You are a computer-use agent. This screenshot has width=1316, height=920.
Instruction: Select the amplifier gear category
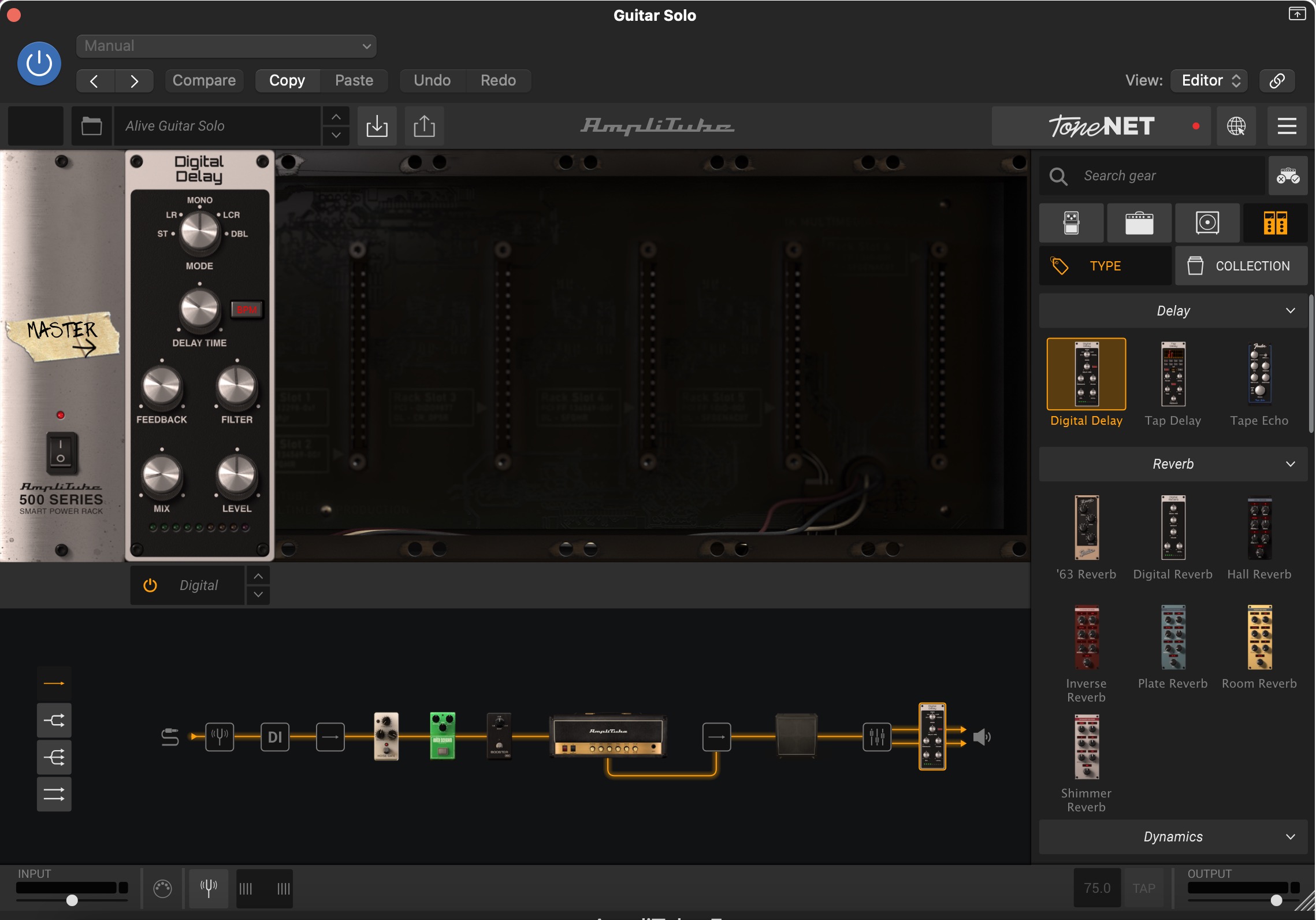click(1139, 223)
